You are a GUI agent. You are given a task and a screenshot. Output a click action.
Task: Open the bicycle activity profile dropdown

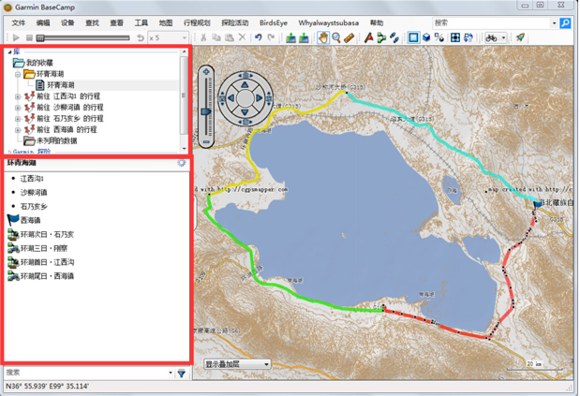point(496,38)
